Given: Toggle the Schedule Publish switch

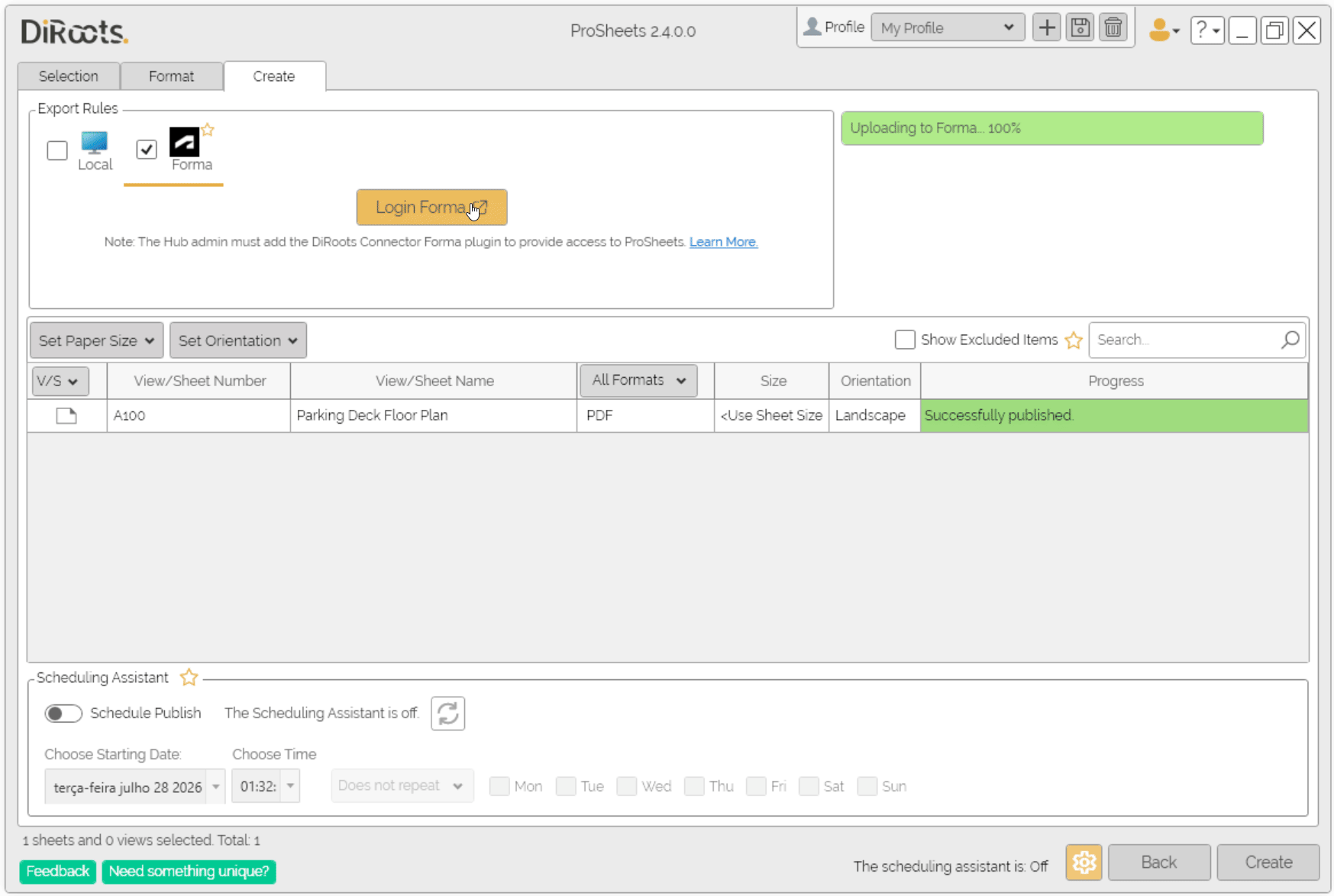Looking at the screenshot, I should (x=63, y=714).
